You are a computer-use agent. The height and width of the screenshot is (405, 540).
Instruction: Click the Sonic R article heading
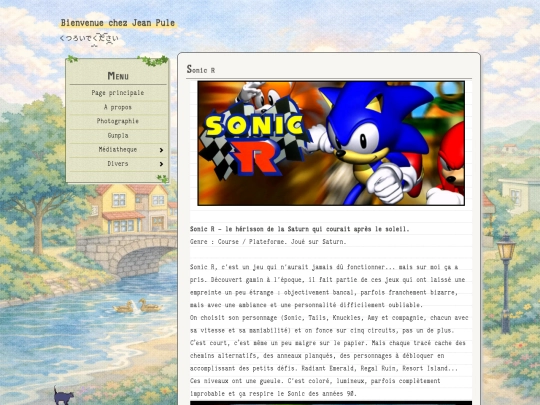[x=201, y=70]
